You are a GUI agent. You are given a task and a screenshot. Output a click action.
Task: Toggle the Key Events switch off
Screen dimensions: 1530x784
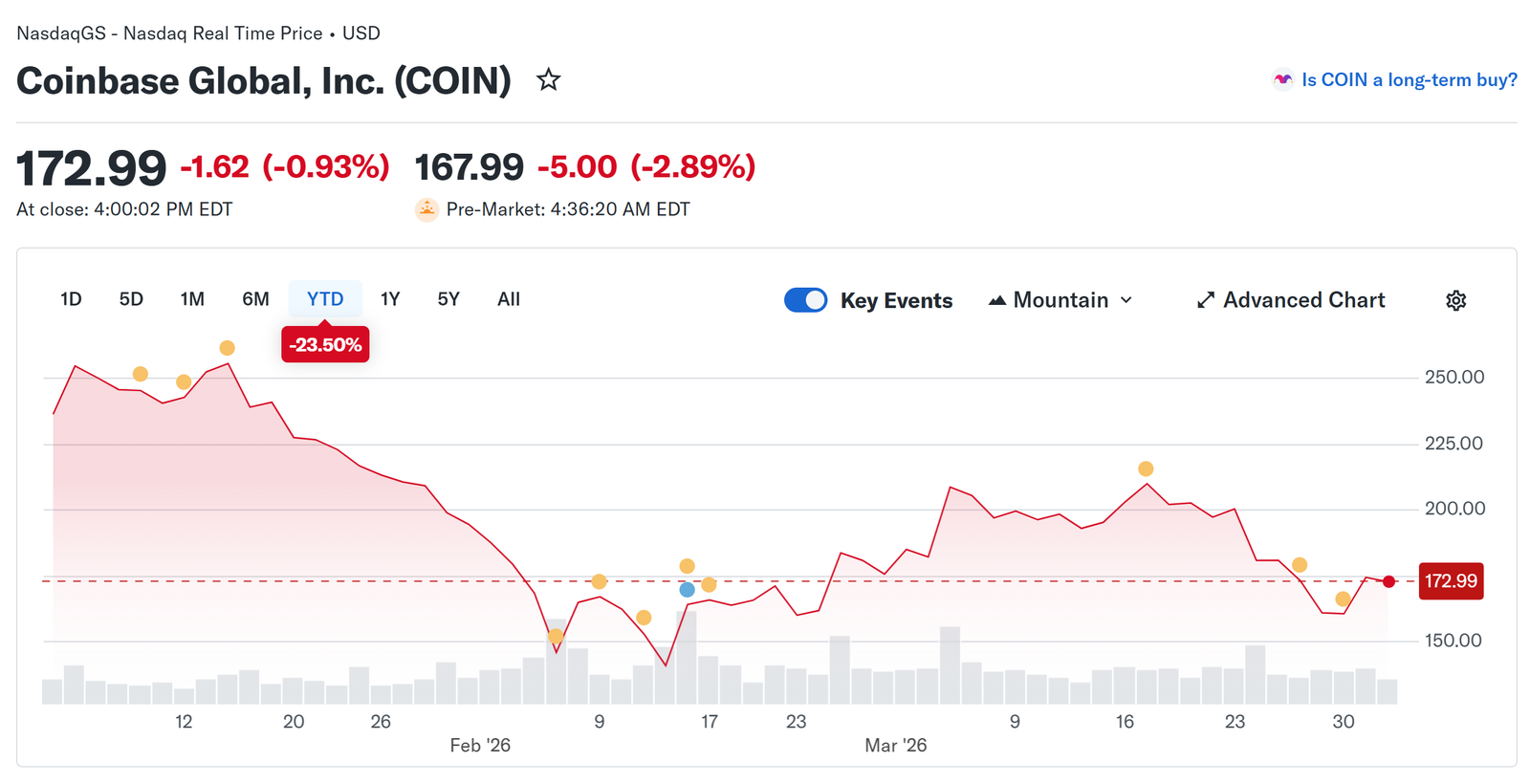[805, 300]
